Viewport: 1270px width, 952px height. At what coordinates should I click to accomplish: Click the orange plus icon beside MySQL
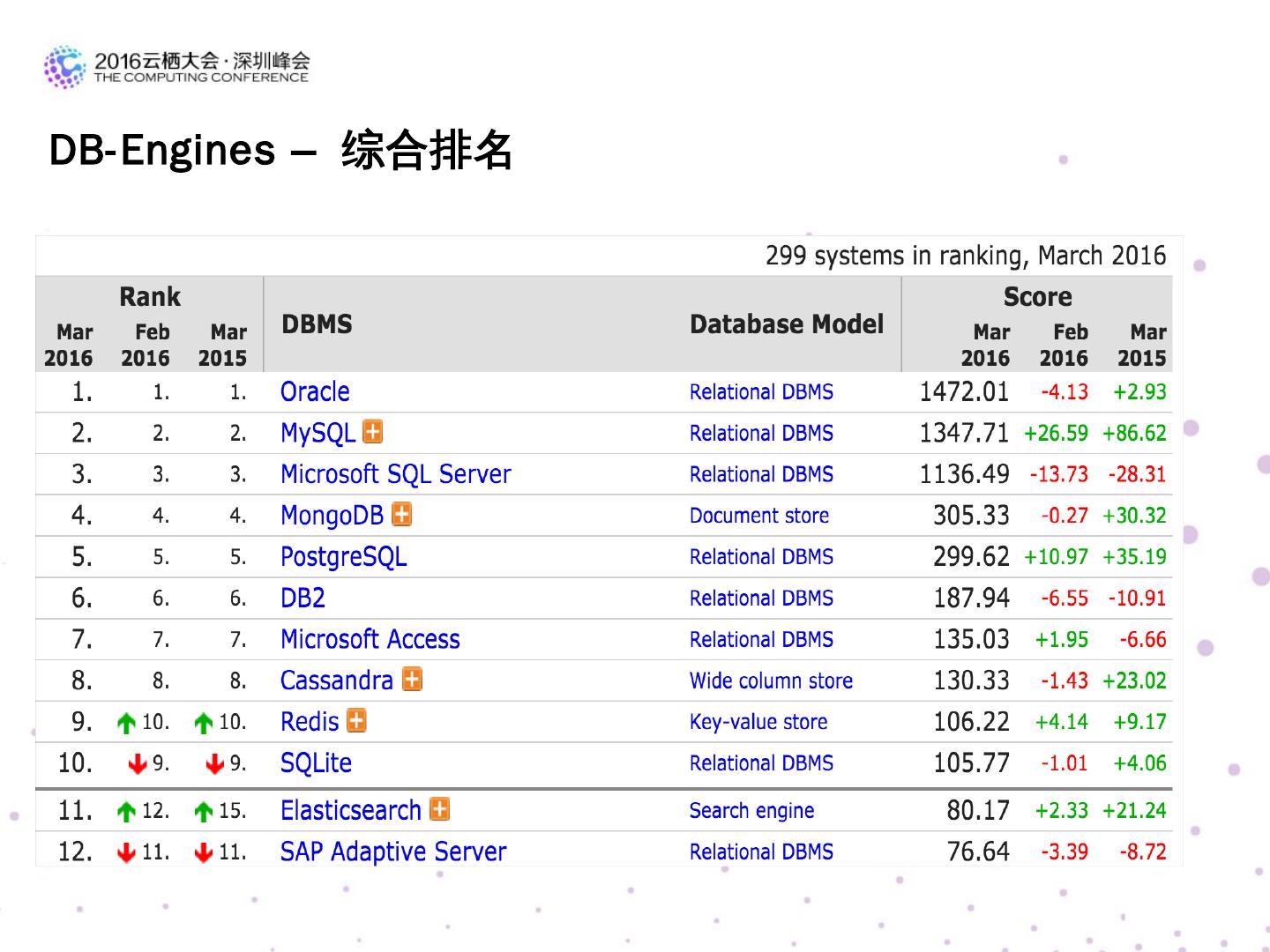pyautogui.click(x=373, y=432)
